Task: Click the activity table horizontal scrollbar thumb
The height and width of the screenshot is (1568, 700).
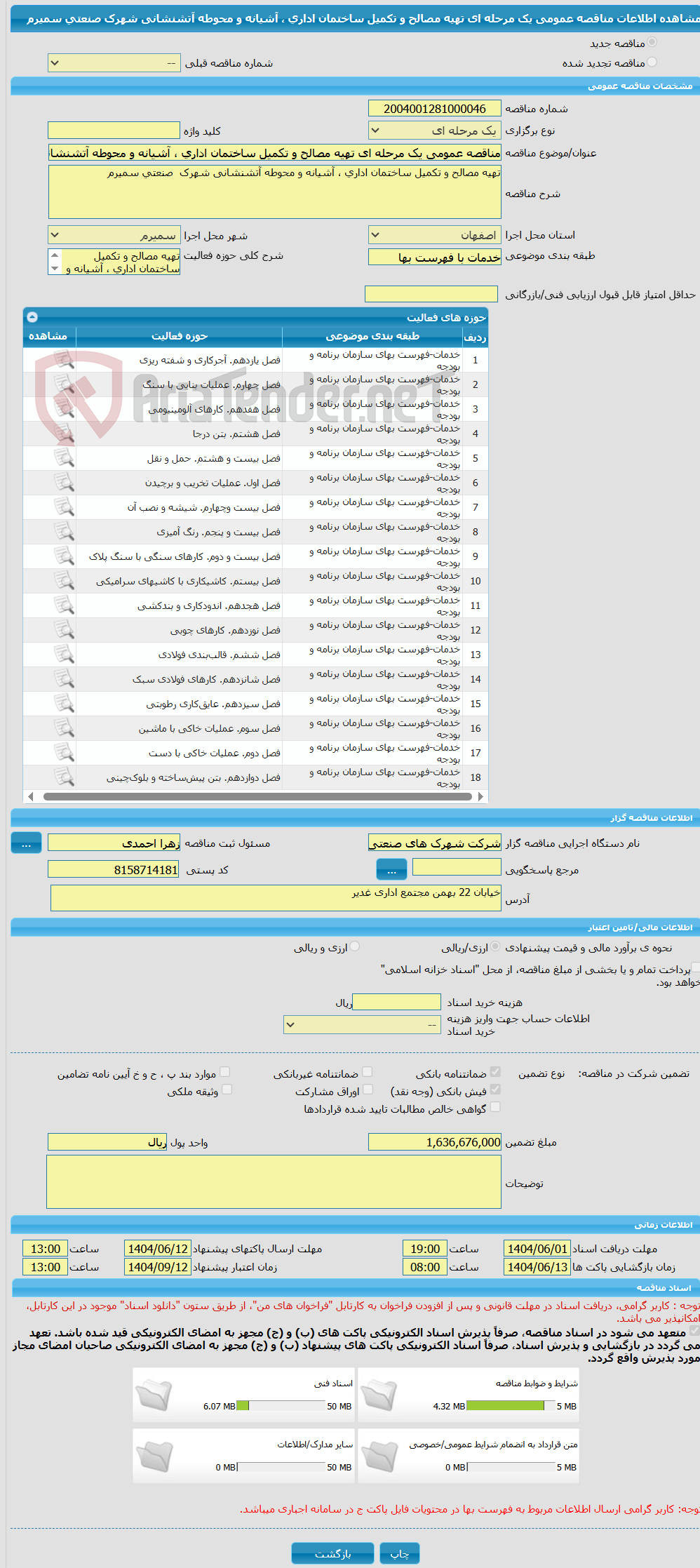Action: 257,797
